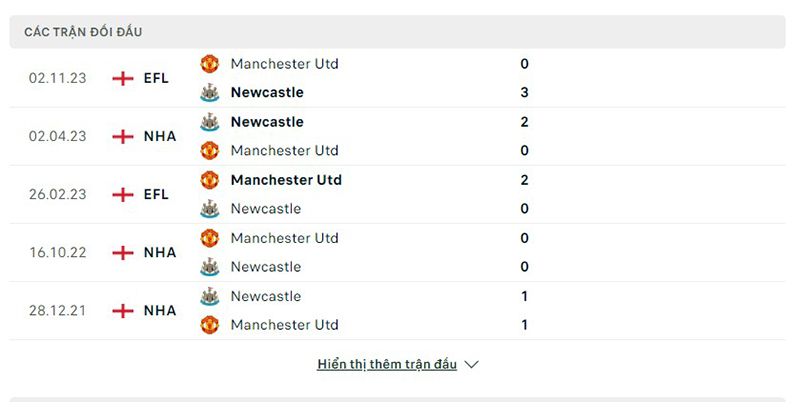Click Manchester Utd crest in 16.10.22 match
The height and width of the screenshot is (402, 800).
tap(209, 238)
